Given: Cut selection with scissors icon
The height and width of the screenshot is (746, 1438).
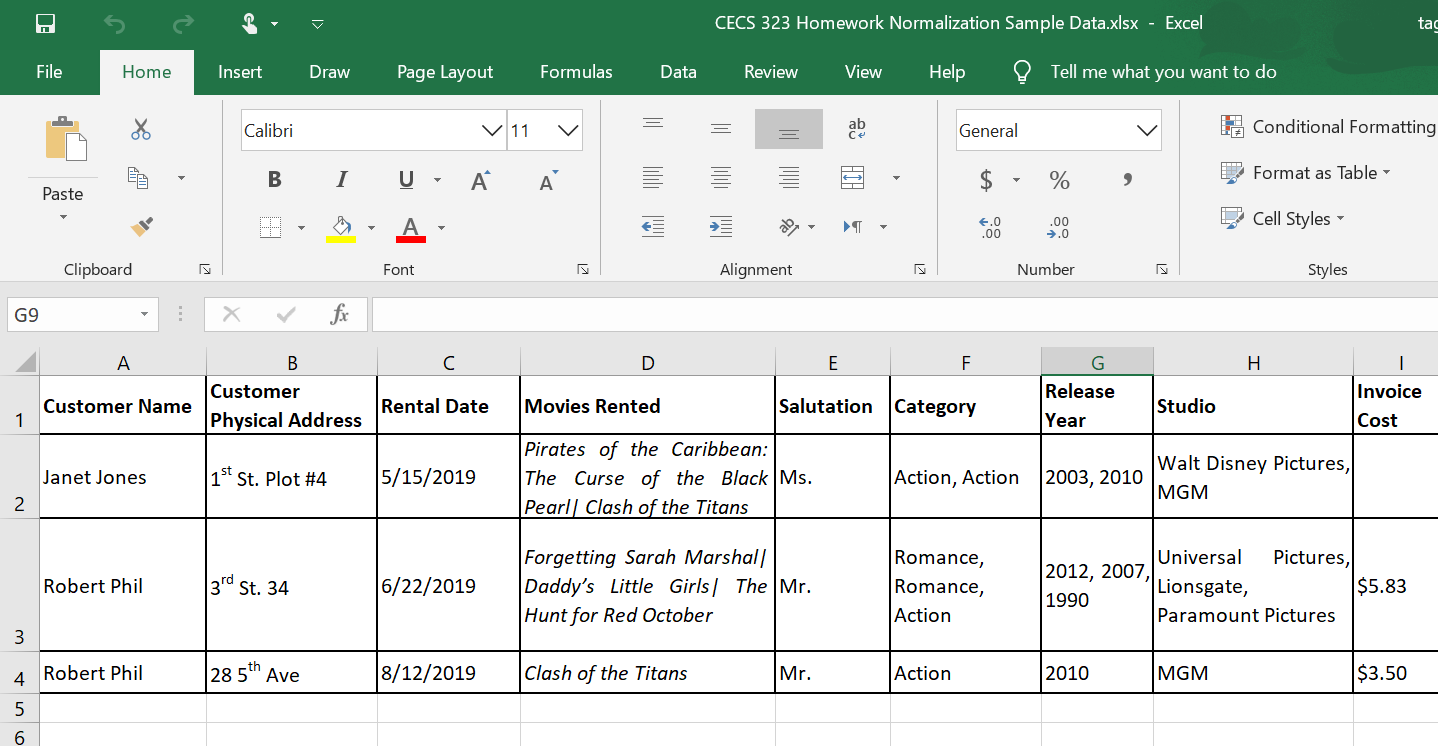Looking at the screenshot, I should (141, 129).
